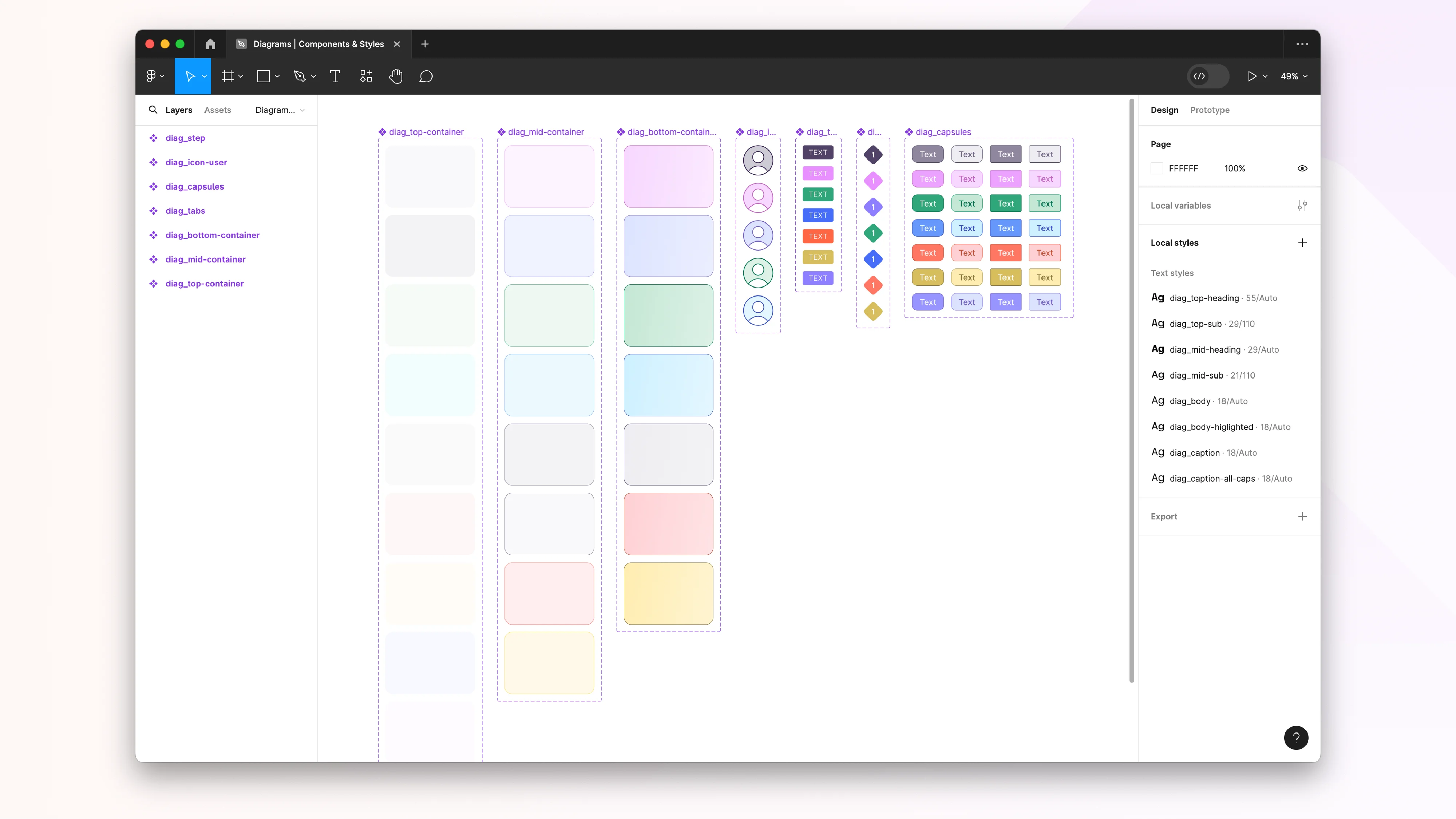Search layers with magnifier icon

coord(153,110)
